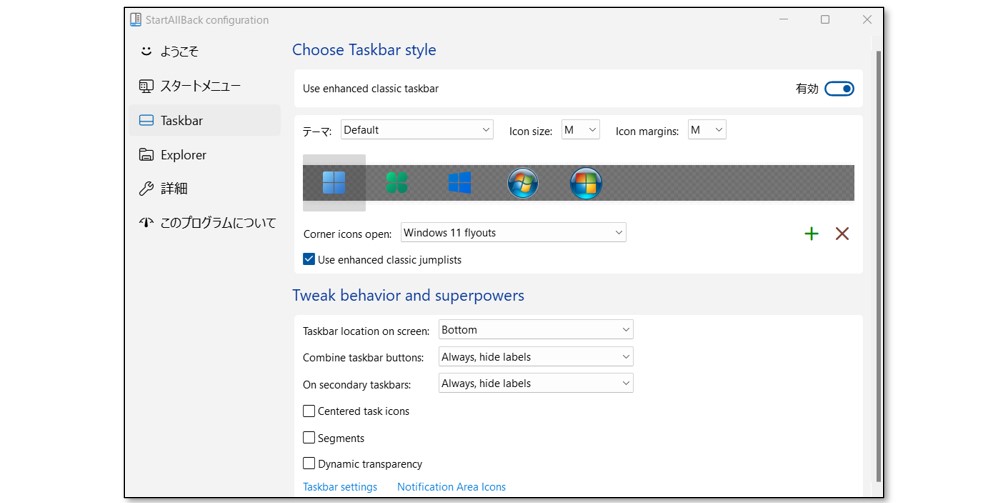
Task: Click the Taskbar location on screen label
Action: click(x=366, y=331)
